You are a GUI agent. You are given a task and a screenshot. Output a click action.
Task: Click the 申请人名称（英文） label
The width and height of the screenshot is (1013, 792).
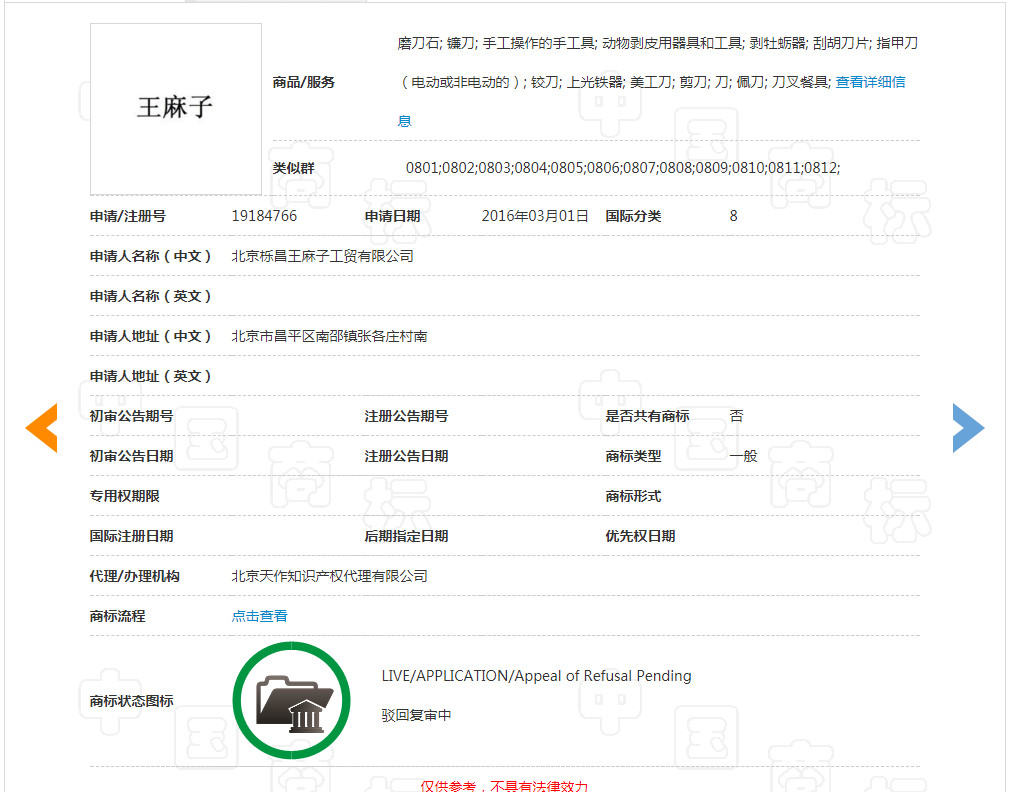tap(151, 296)
